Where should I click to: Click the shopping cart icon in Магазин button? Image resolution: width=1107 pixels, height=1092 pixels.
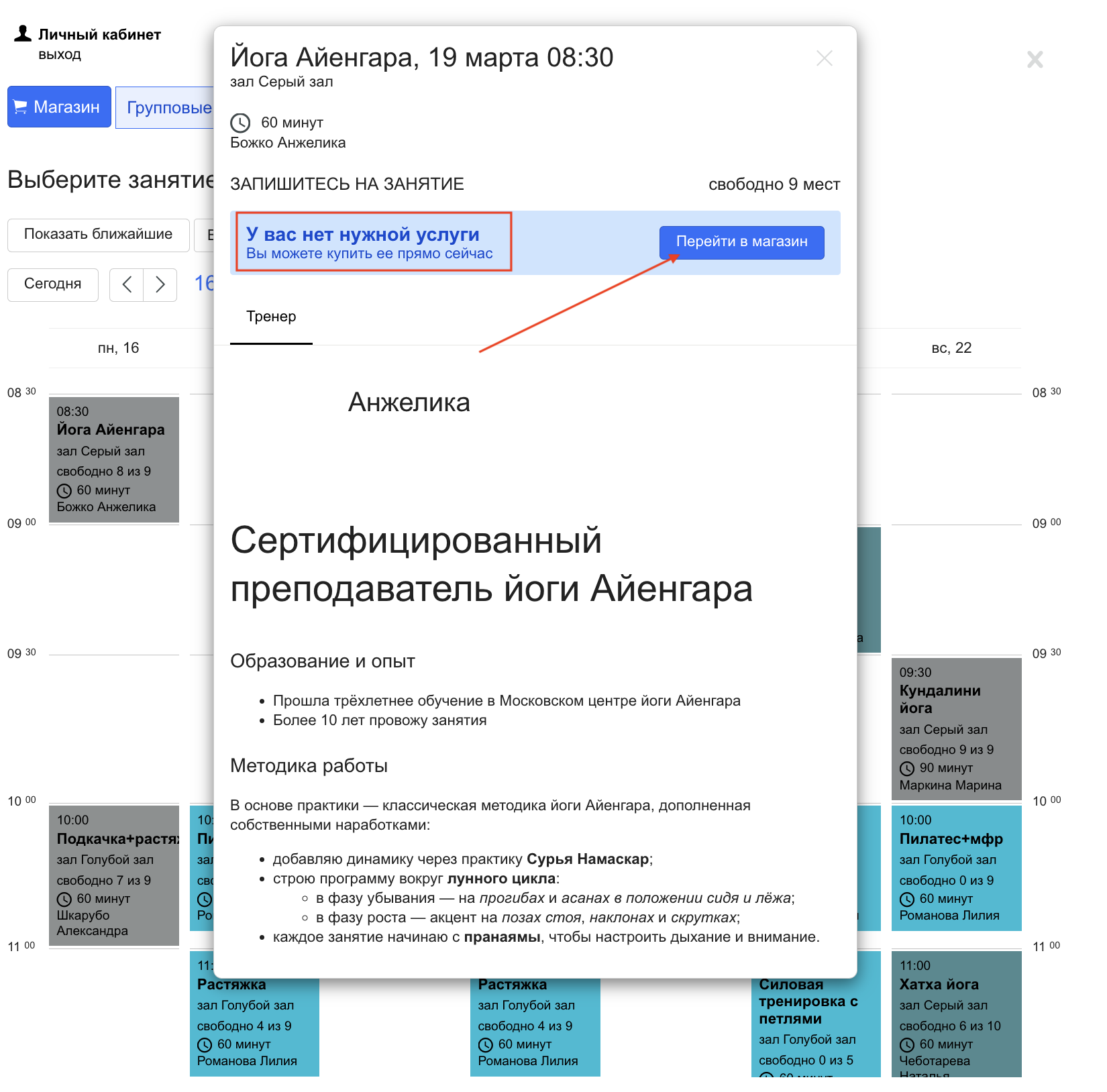point(21,107)
